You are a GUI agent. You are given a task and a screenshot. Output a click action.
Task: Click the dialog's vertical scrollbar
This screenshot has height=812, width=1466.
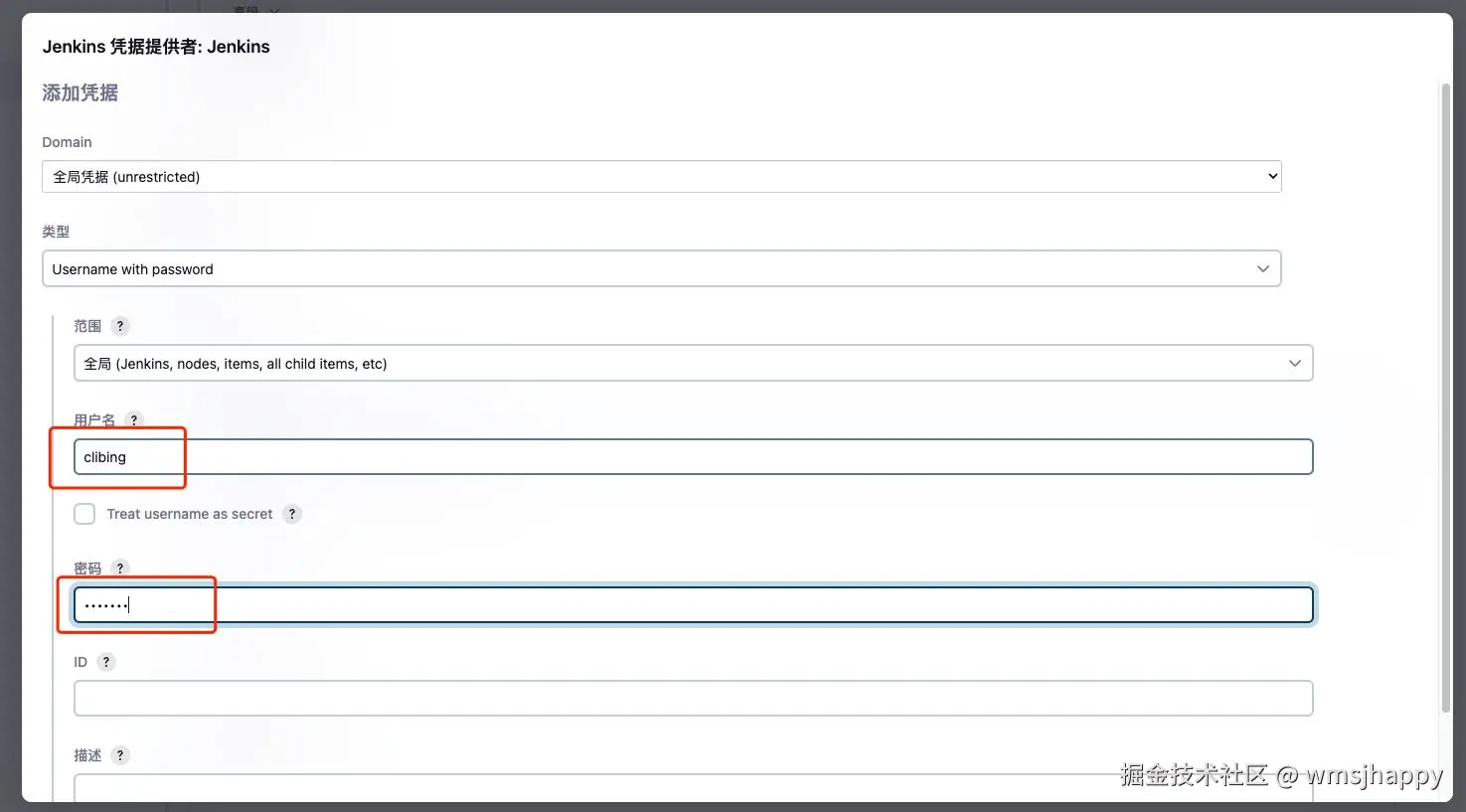tap(1446, 398)
